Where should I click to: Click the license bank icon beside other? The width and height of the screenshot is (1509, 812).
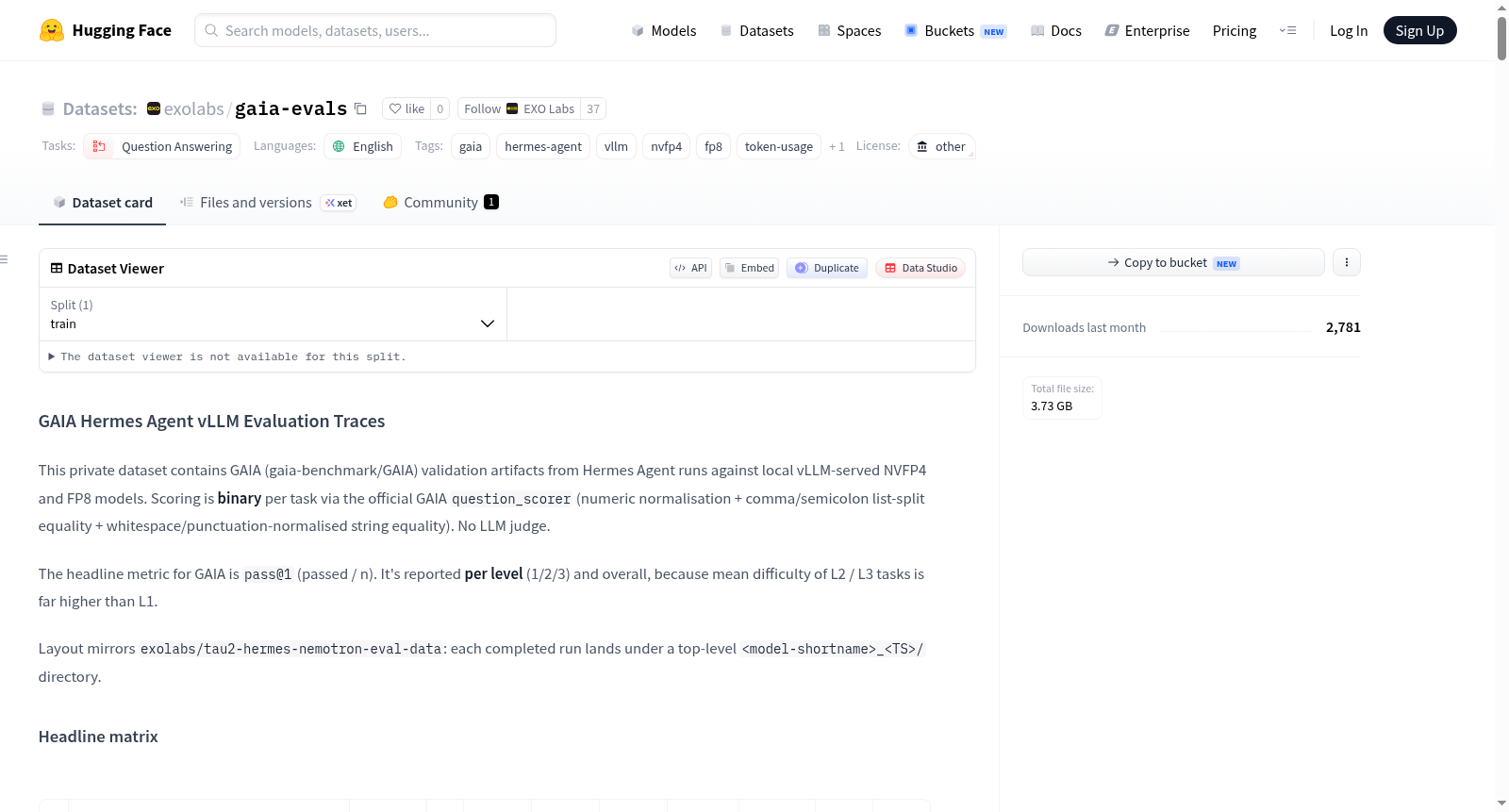tap(922, 146)
